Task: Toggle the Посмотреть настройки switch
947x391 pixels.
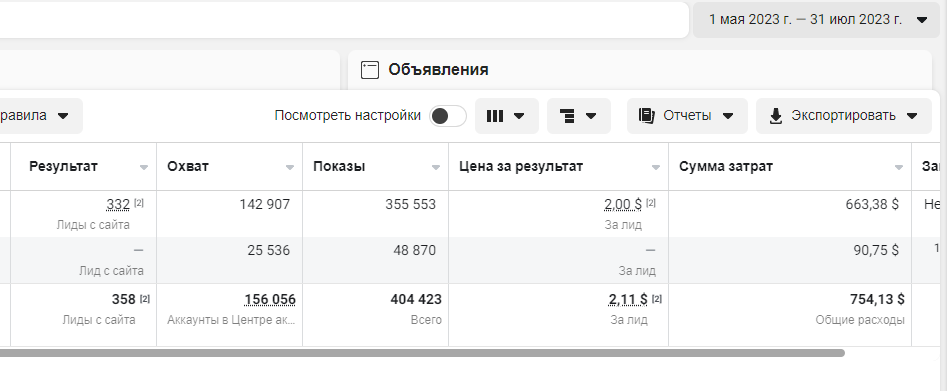Action: point(448,116)
